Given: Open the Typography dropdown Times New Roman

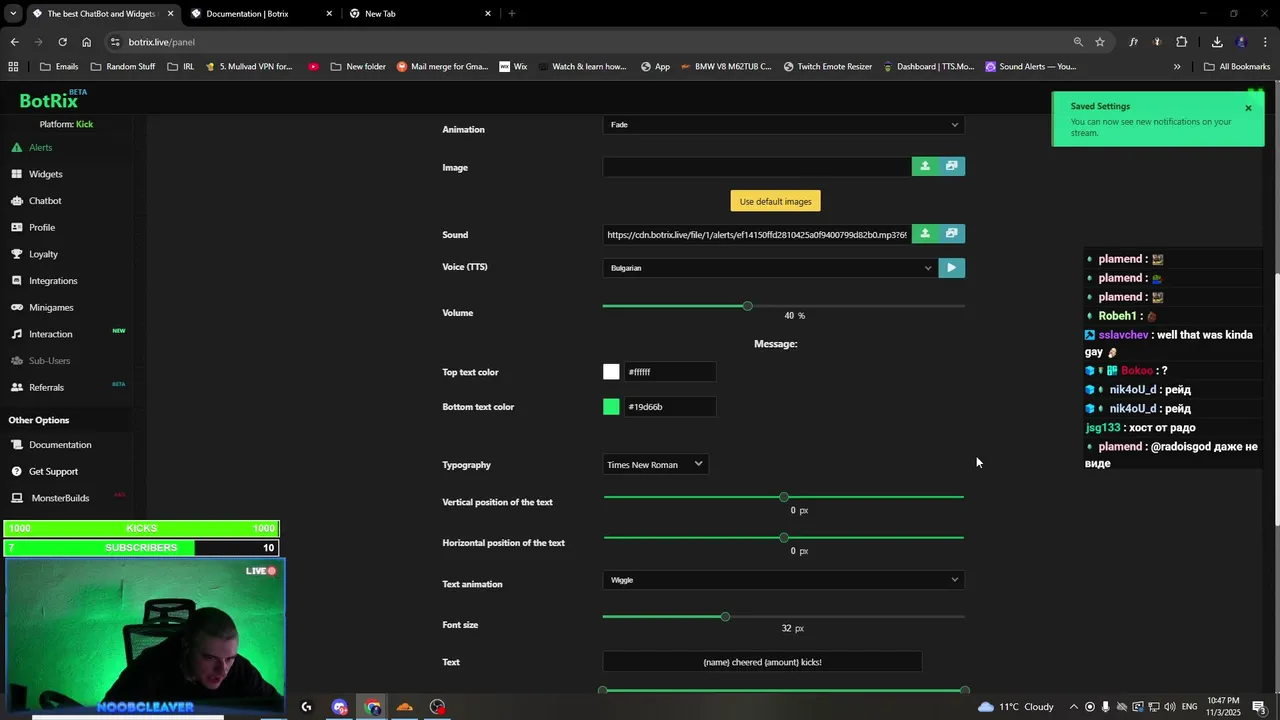Looking at the screenshot, I should point(655,464).
